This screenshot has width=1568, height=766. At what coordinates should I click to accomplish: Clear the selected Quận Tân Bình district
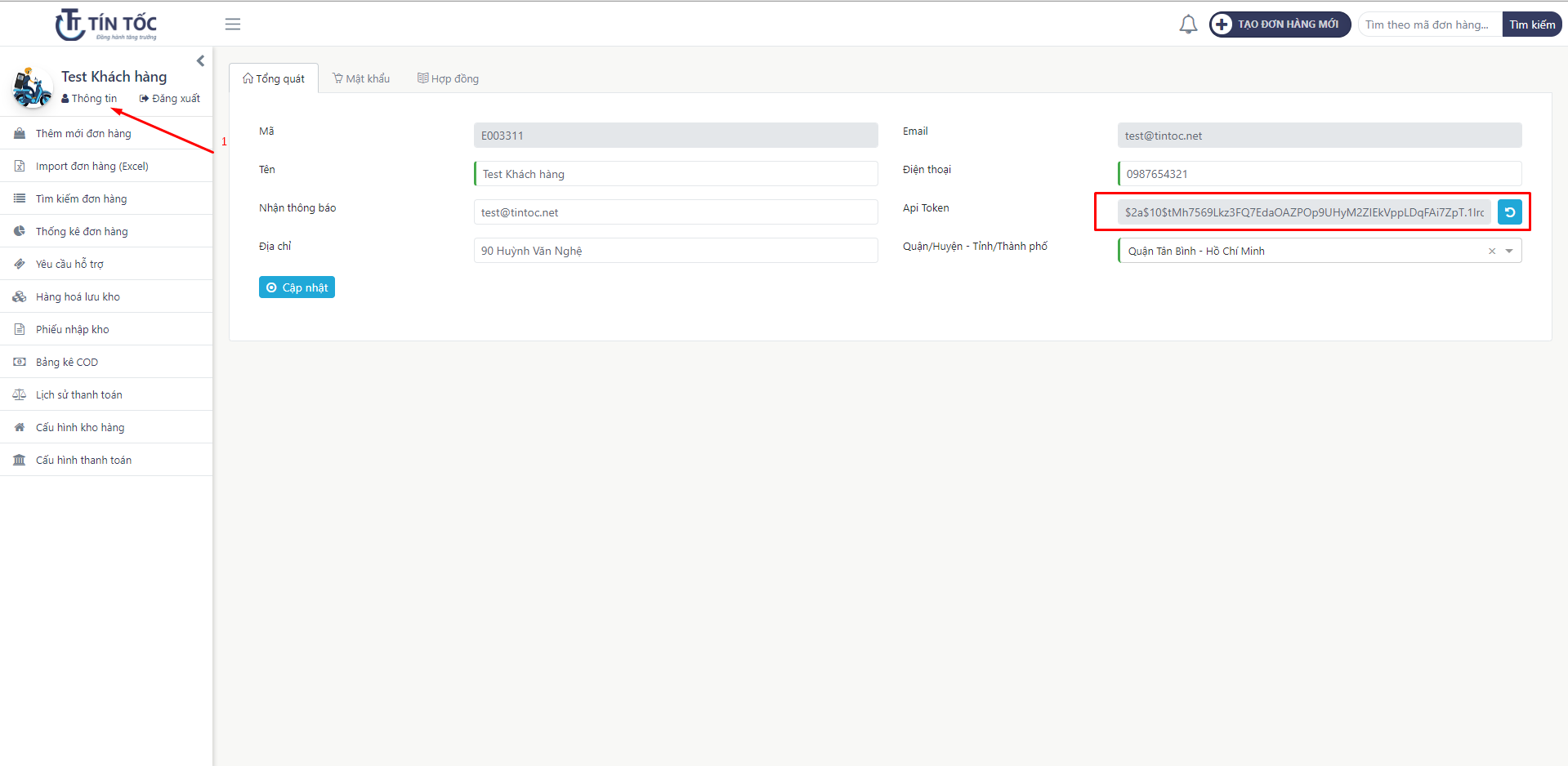point(1492,251)
